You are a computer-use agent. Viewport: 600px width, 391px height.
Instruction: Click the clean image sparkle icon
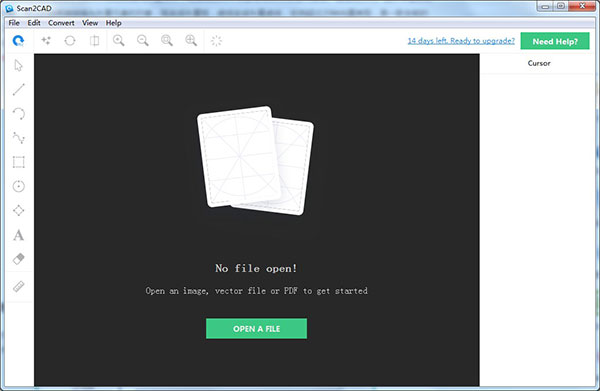pyautogui.click(x=46, y=41)
